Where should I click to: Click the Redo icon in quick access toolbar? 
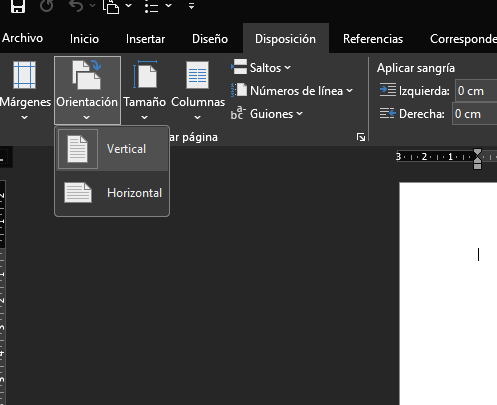pyautogui.click(x=47, y=6)
